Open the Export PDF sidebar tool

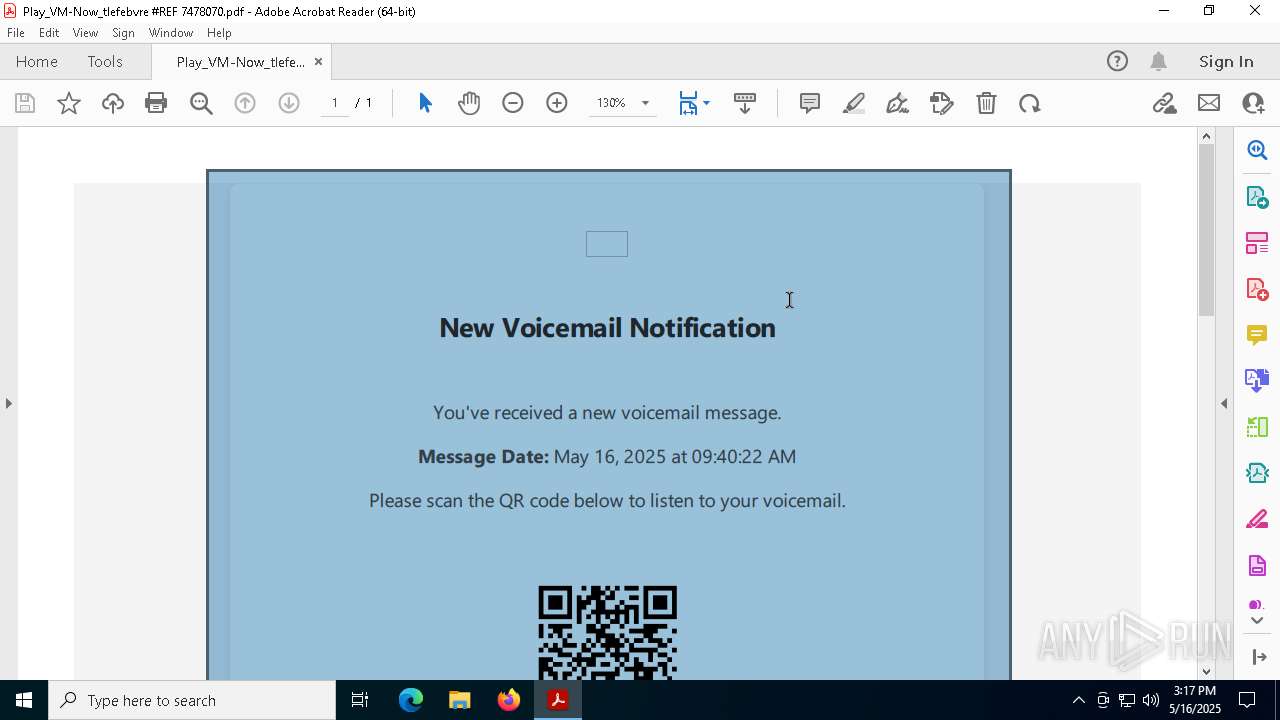[1257, 197]
